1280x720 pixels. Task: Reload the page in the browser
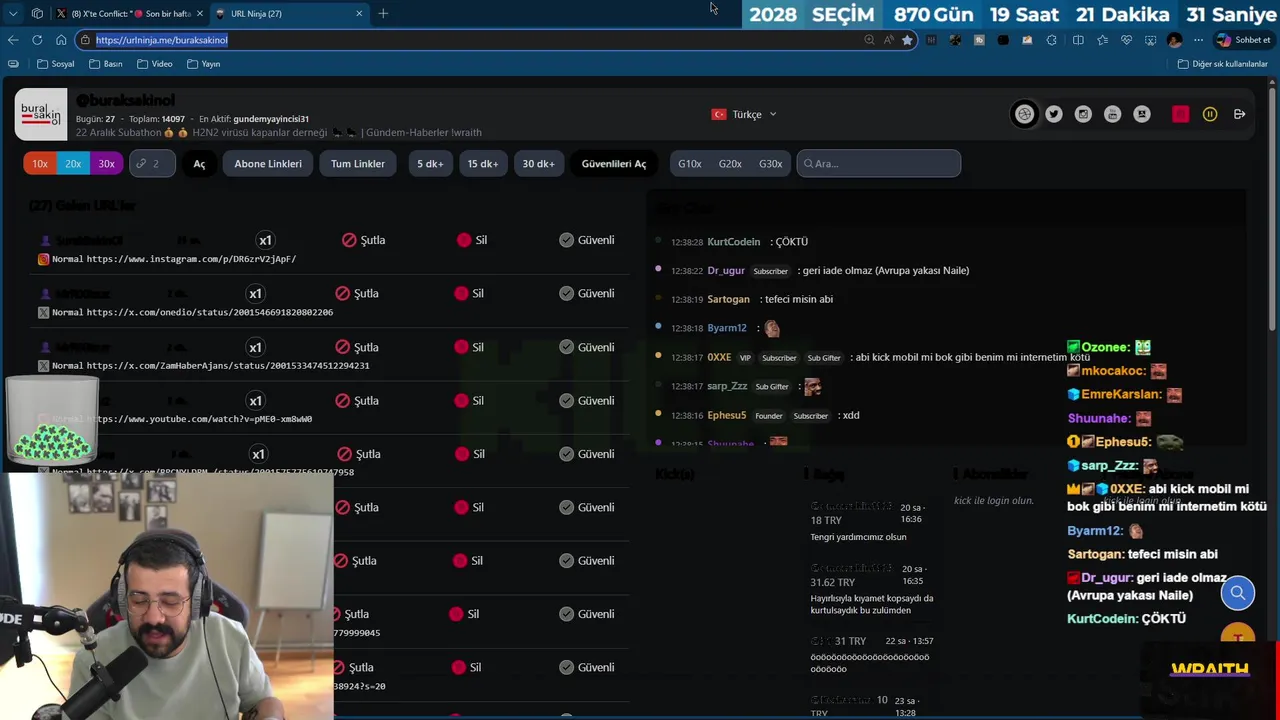pyautogui.click(x=37, y=40)
